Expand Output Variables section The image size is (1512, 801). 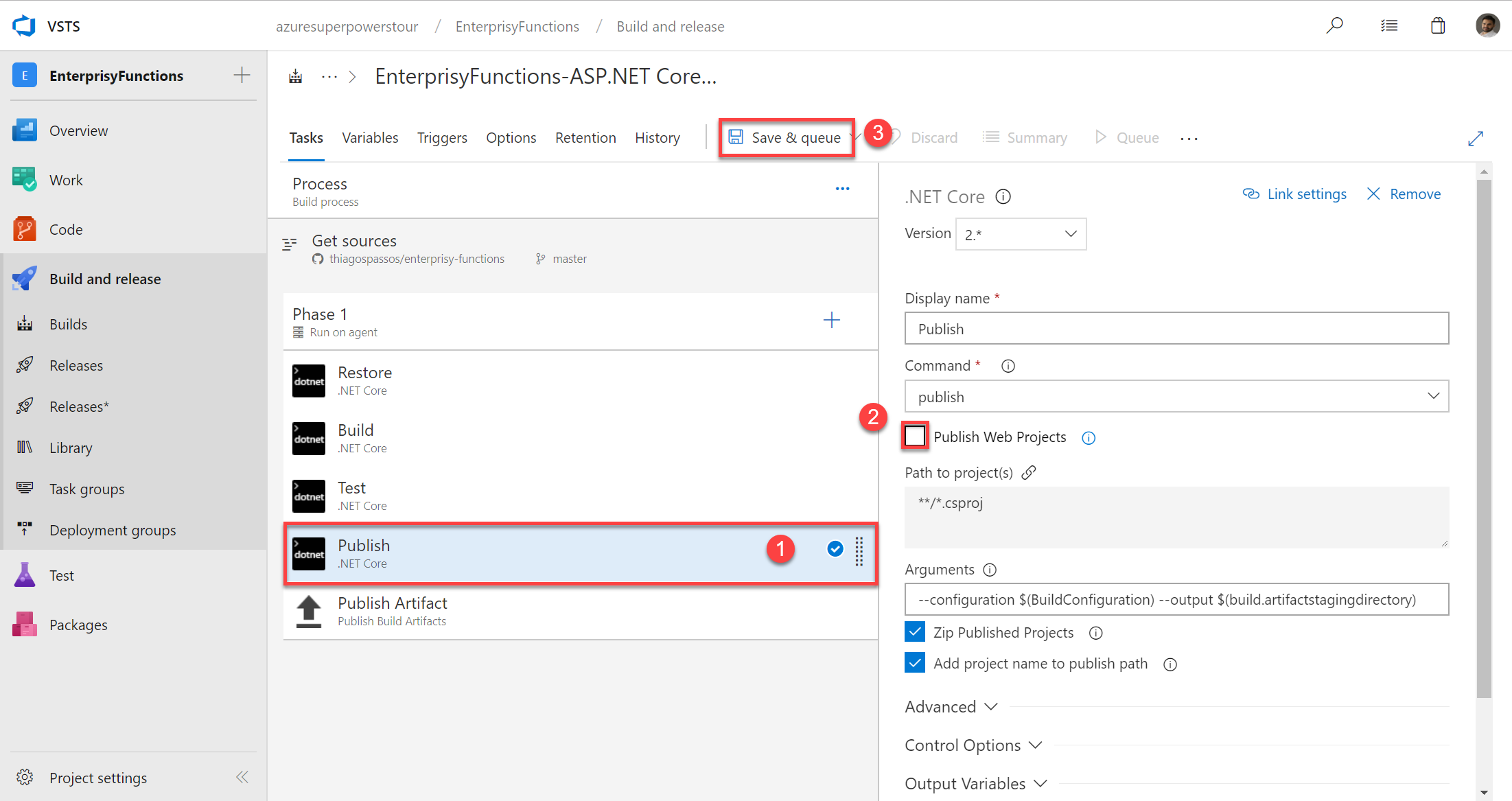click(x=976, y=783)
